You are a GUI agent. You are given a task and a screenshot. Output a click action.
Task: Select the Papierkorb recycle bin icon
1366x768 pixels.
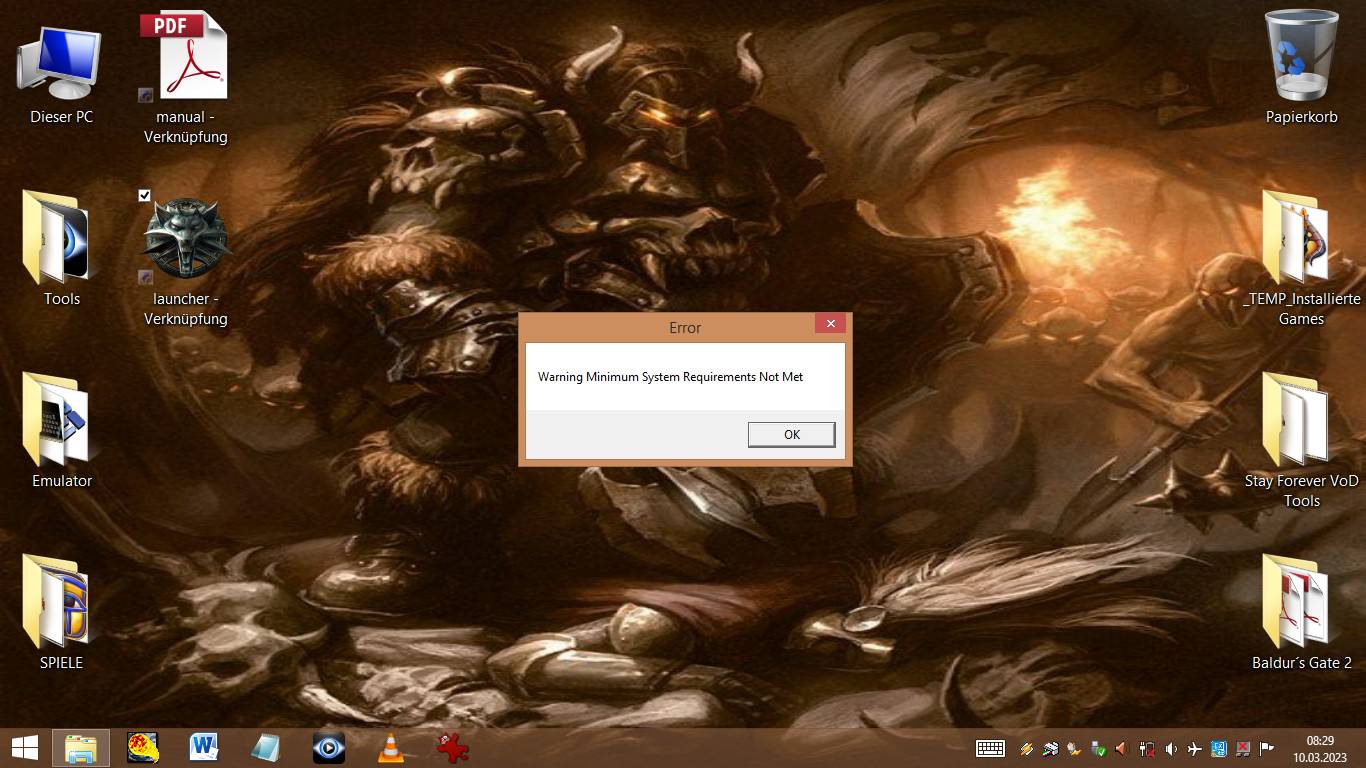point(1301,56)
